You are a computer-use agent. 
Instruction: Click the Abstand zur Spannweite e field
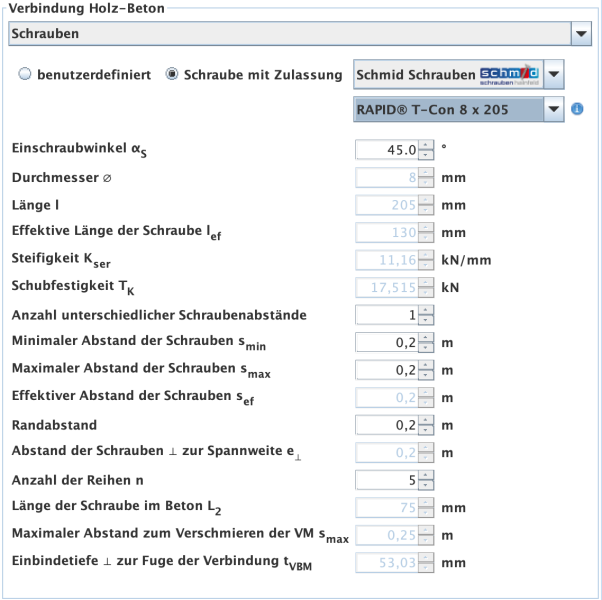pyautogui.click(x=387, y=453)
